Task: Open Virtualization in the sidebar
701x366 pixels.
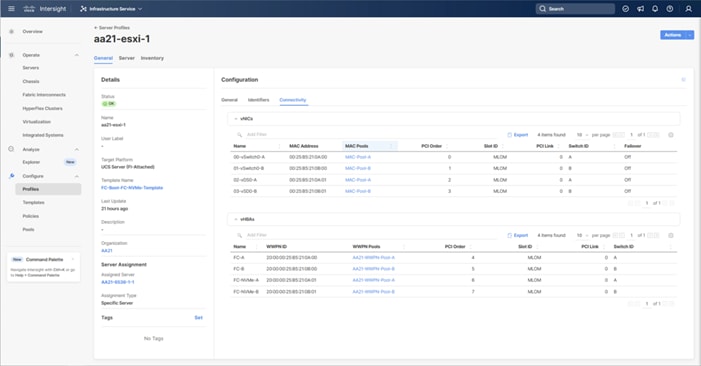Action: [x=37, y=122]
